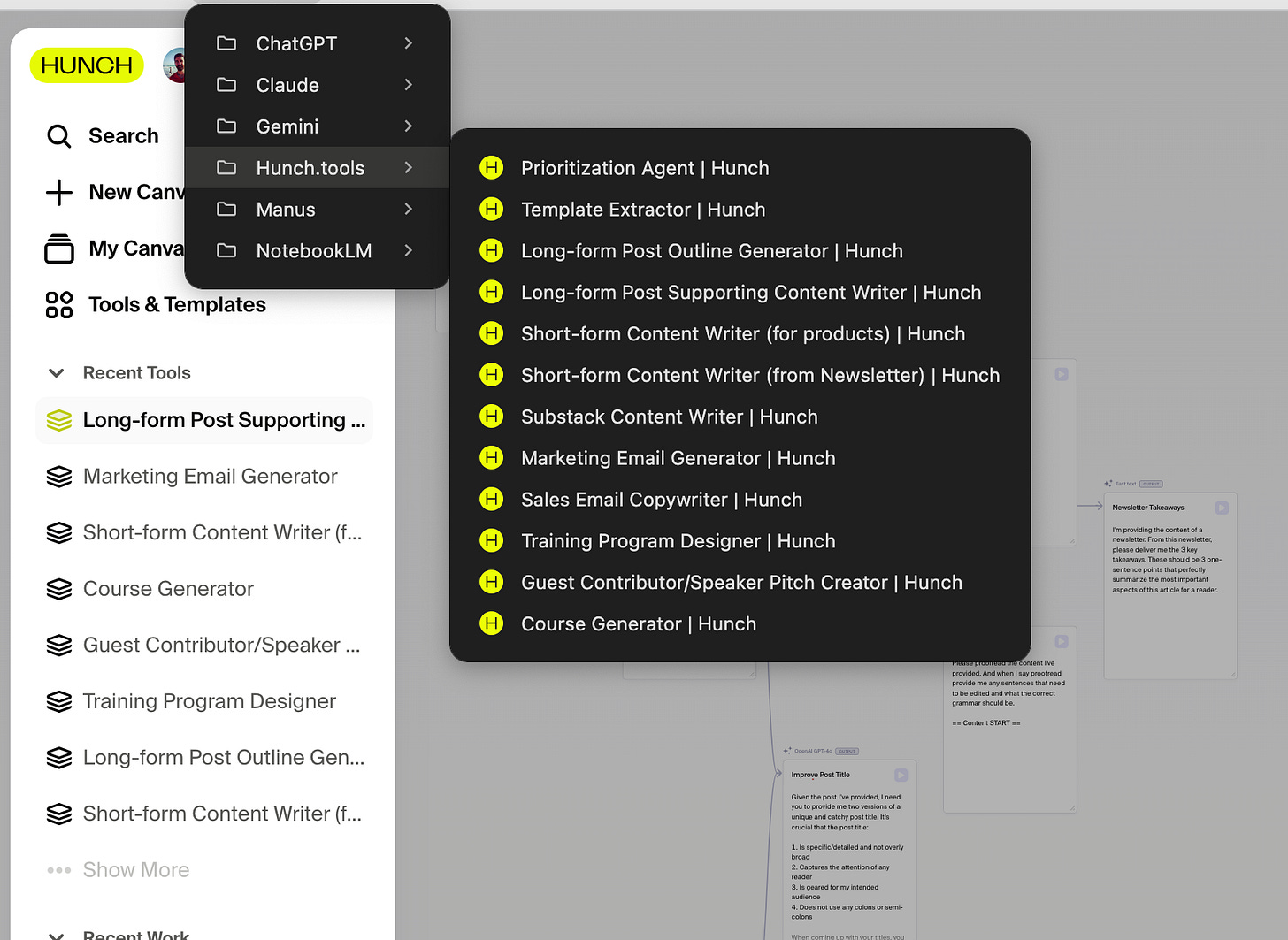Click the Improve Post Title node text
The height and width of the screenshot is (940, 1288).
[820, 775]
